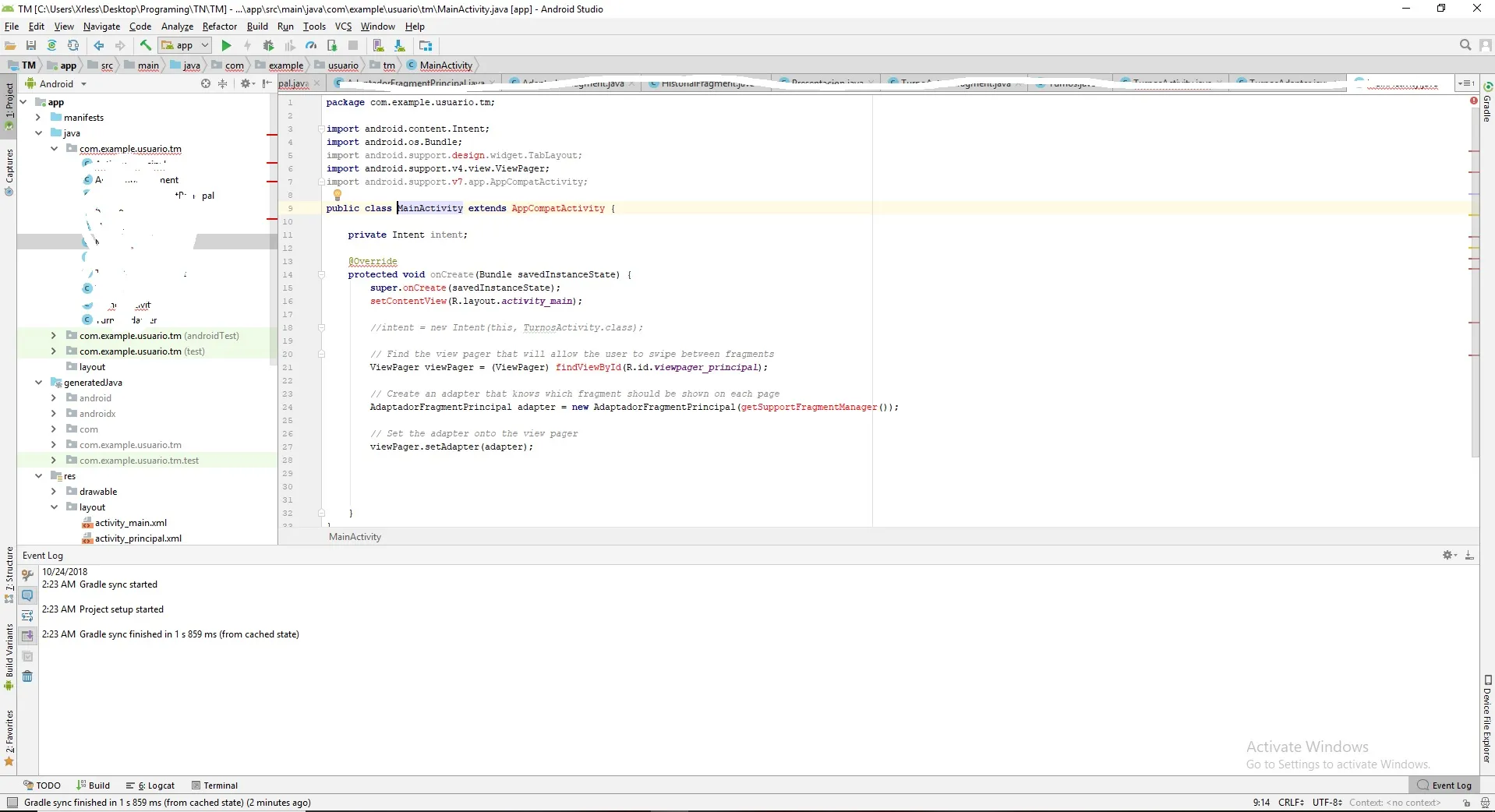Navigate Back using the blue arrow

pyautogui.click(x=99, y=46)
